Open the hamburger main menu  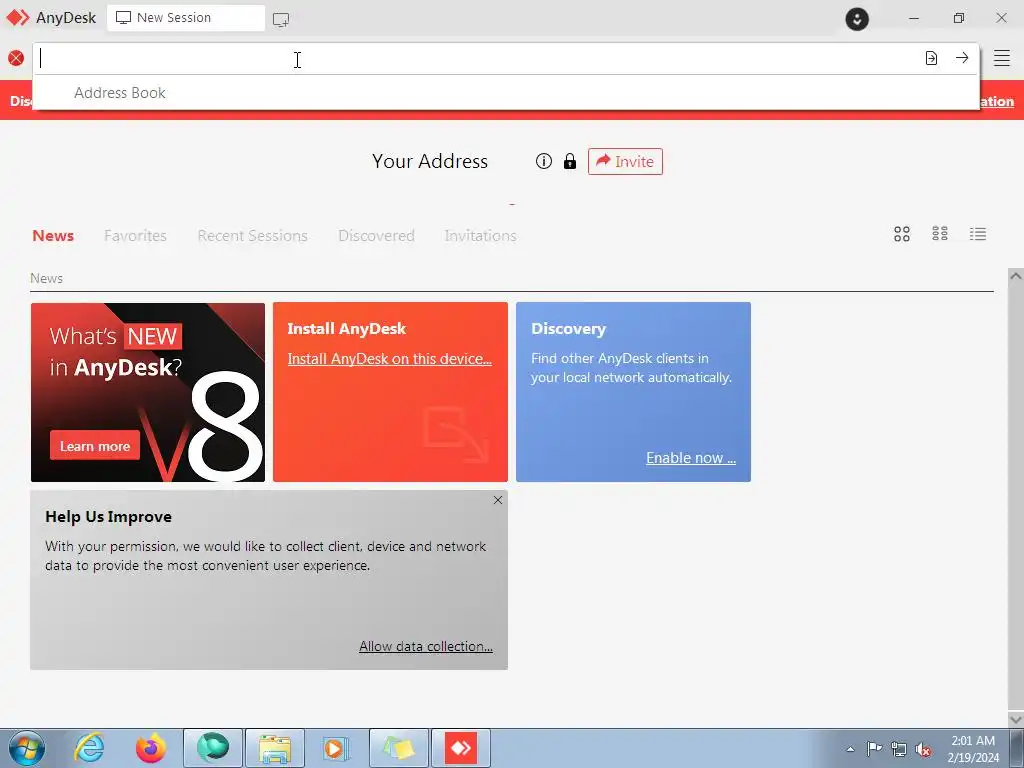(1002, 58)
